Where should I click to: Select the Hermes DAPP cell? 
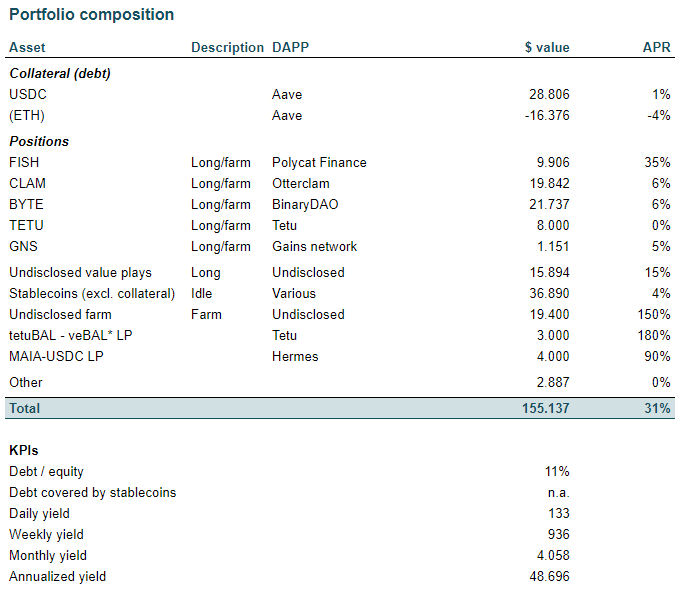(295, 357)
